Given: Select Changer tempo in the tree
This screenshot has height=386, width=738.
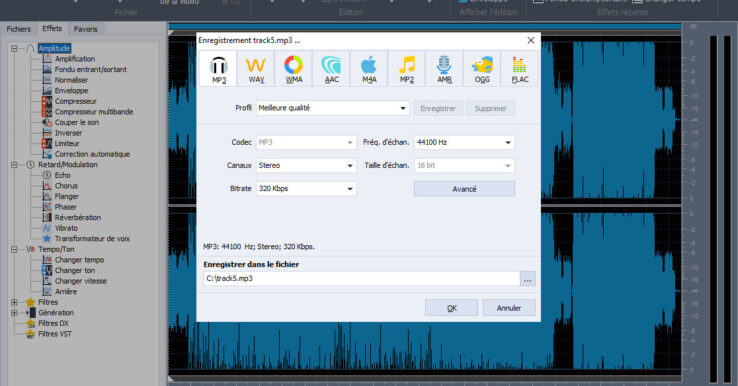Looking at the screenshot, I should [79, 260].
